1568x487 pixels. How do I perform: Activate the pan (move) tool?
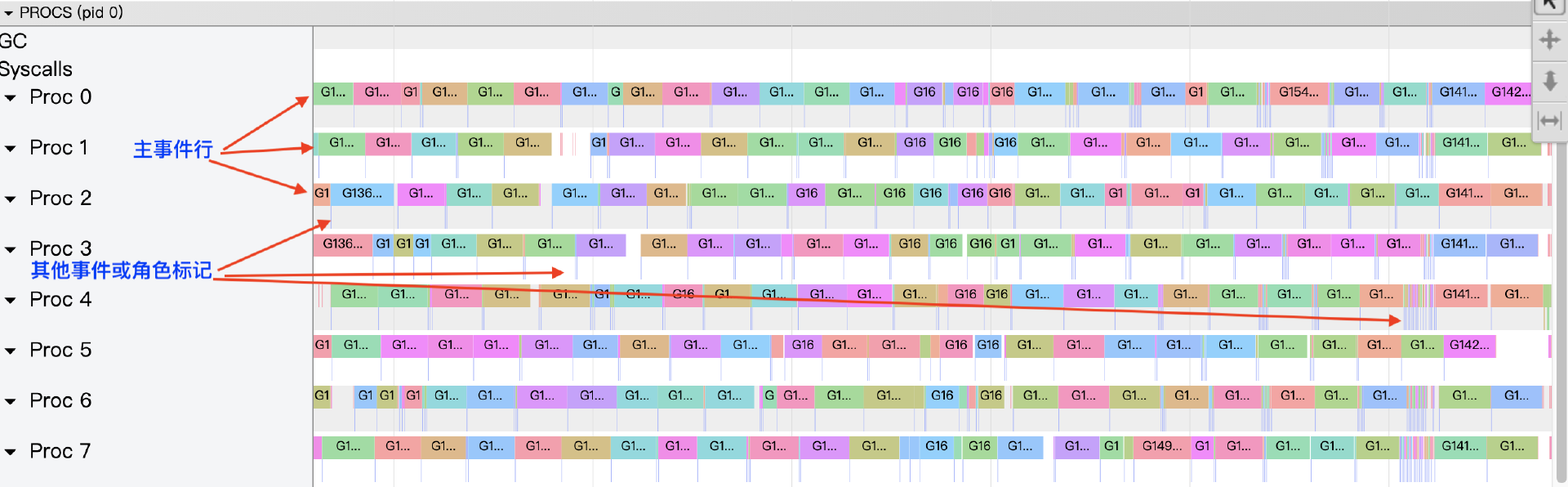1549,39
